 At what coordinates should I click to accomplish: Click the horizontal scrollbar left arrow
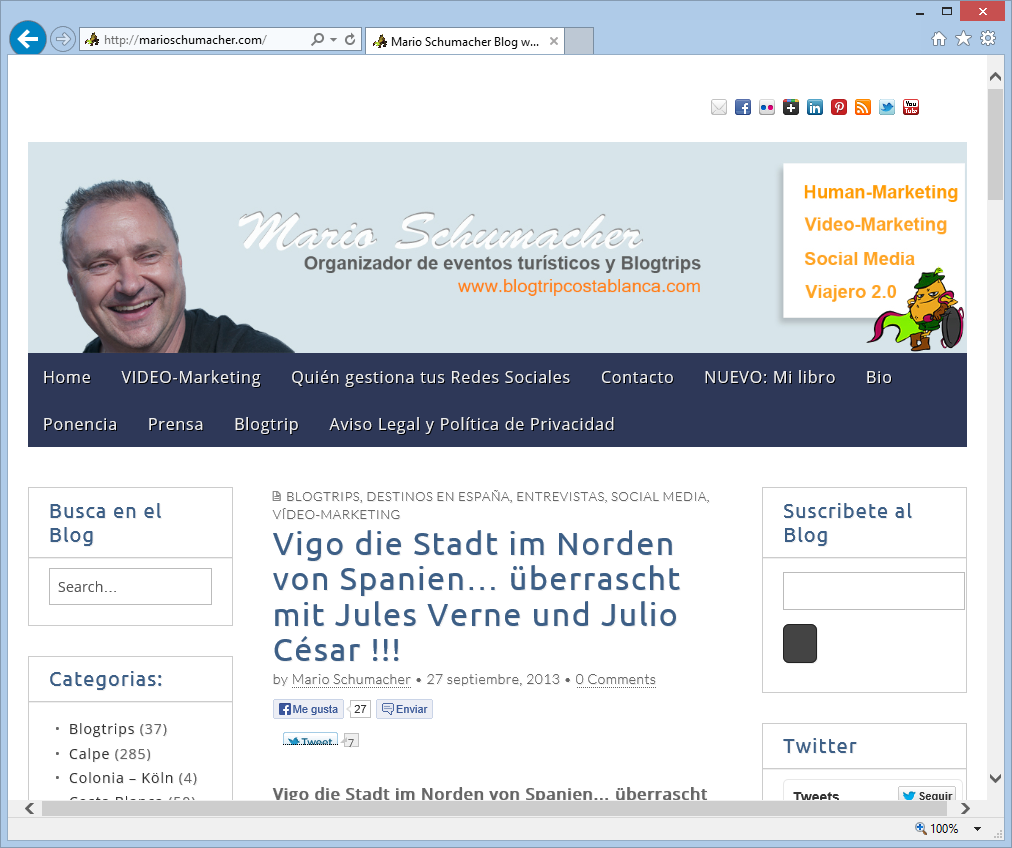pyautogui.click(x=30, y=808)
